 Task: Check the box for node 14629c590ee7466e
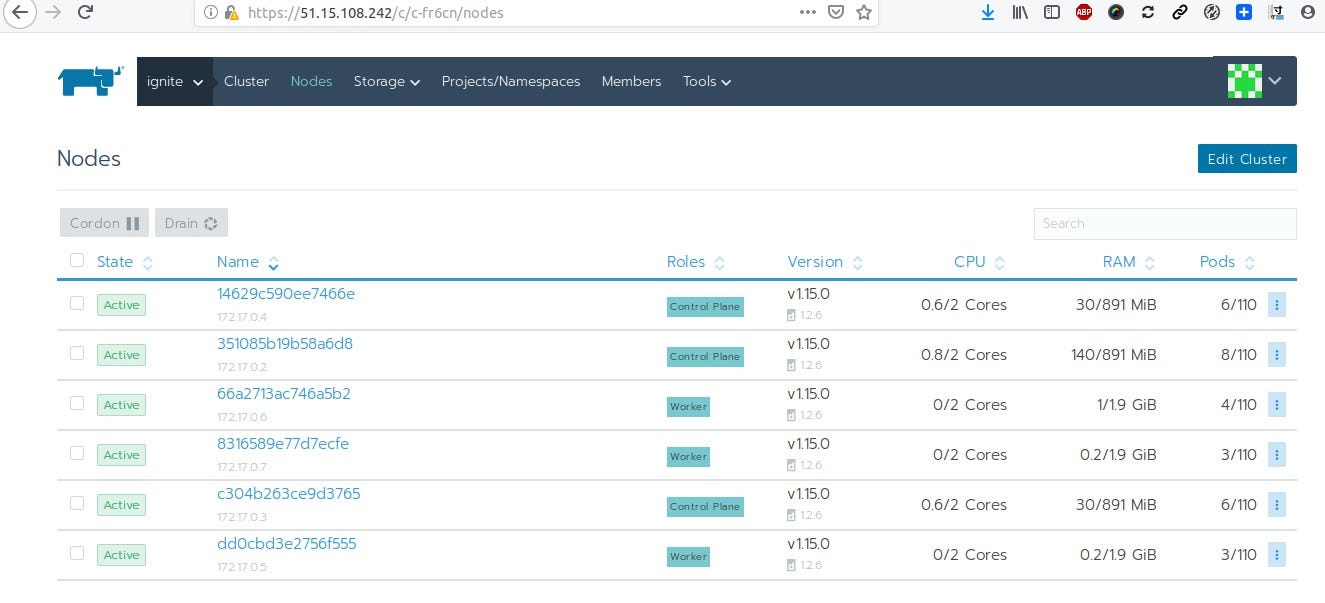tap(77, 303)
